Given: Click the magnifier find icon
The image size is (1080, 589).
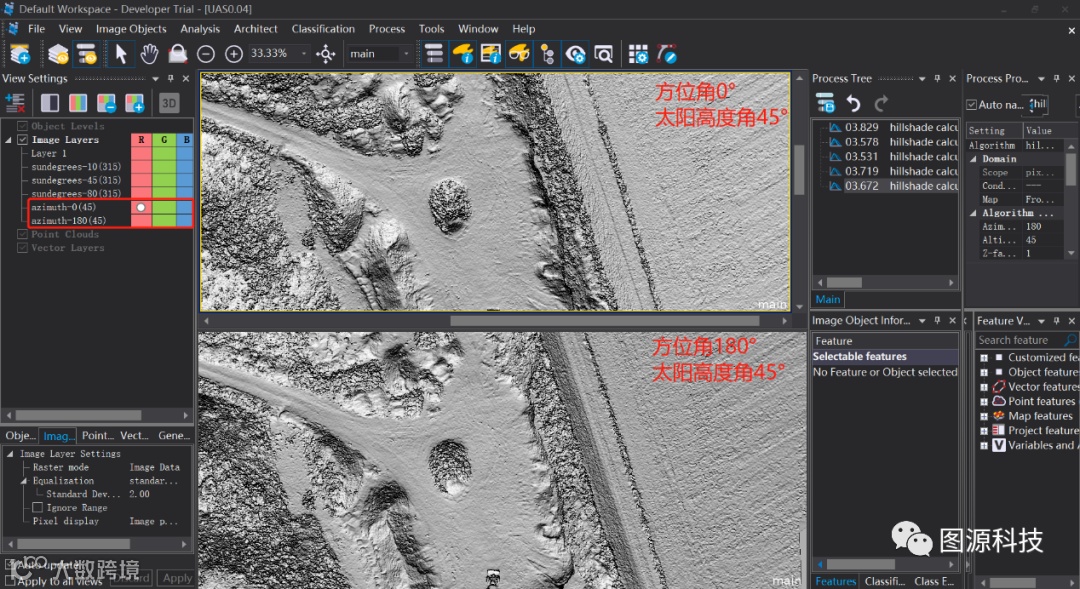Looking at the screenshot, I should click(x=603, y=54).
